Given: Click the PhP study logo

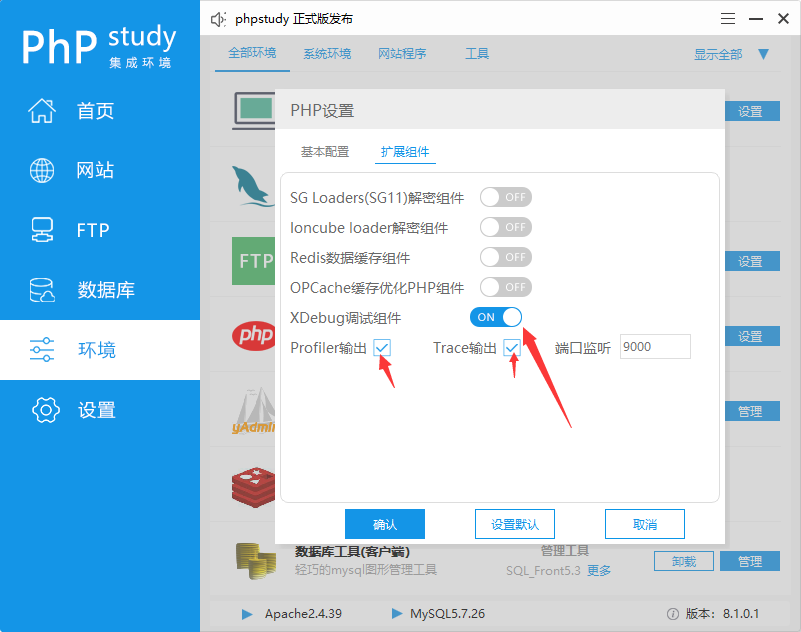Looking at the screenshot, I should click(x=99, y=46).
